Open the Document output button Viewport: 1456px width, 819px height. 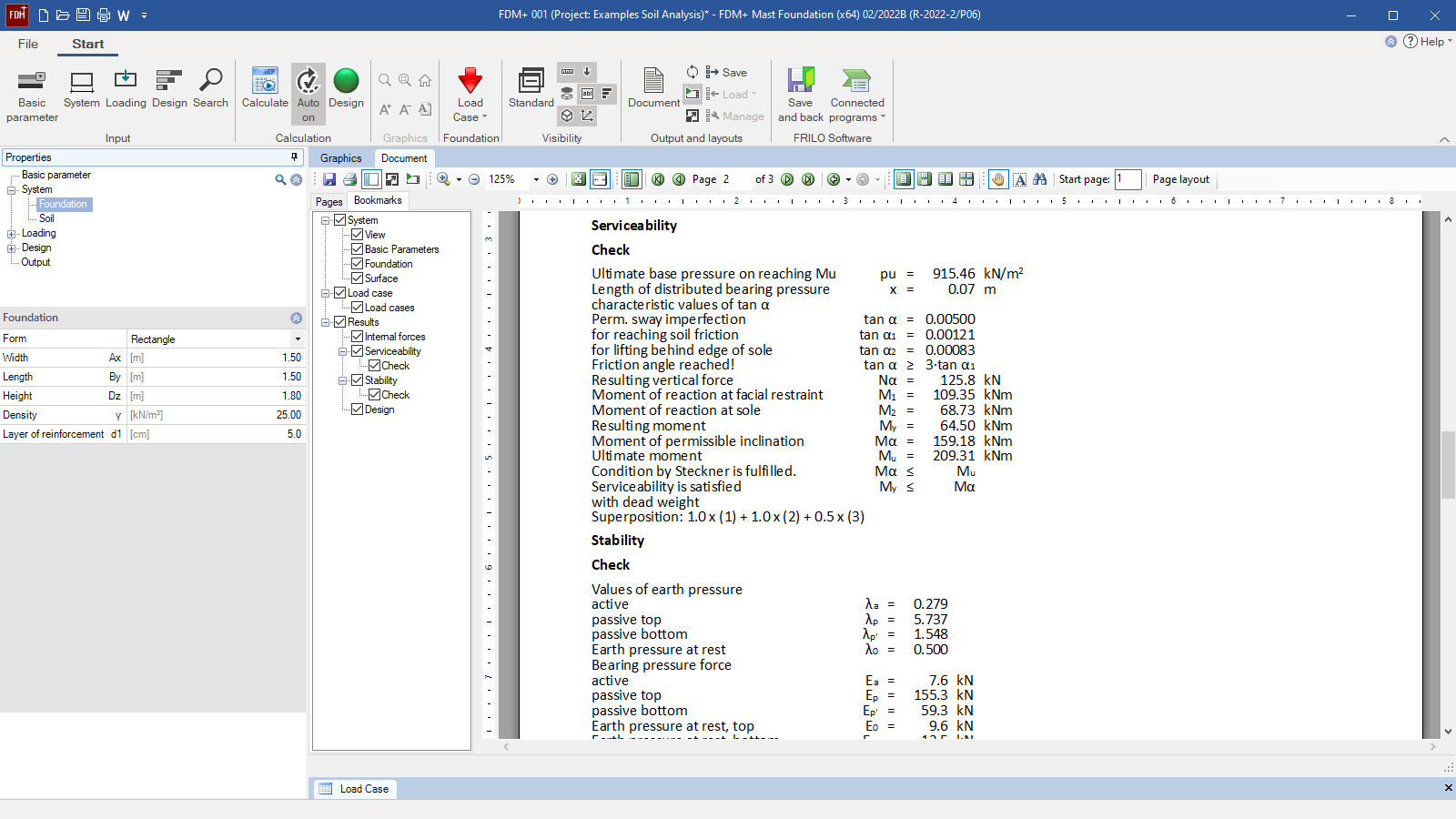[x=653, y=90]
